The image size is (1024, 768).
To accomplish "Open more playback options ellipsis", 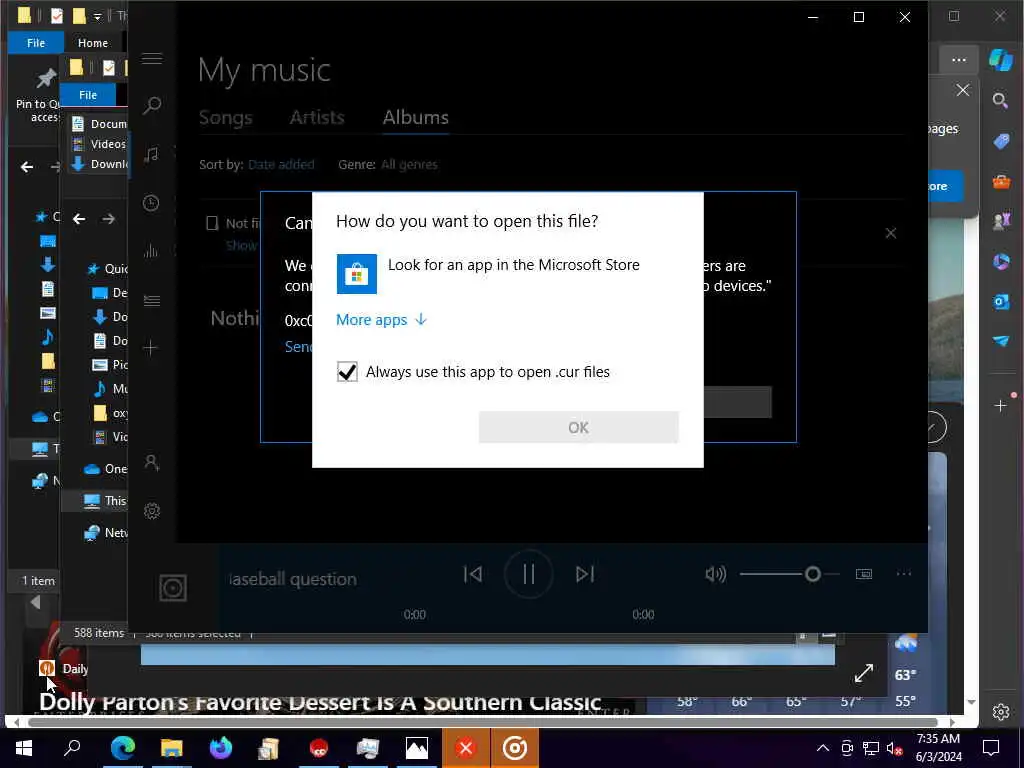I will coord(904,574).
